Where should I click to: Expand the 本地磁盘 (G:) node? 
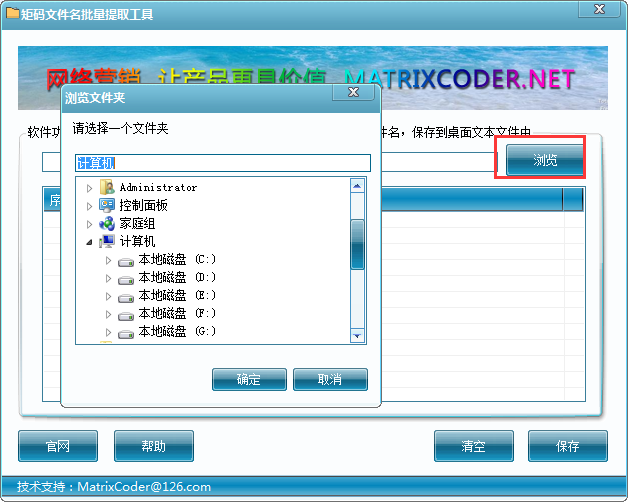point(108,332)
